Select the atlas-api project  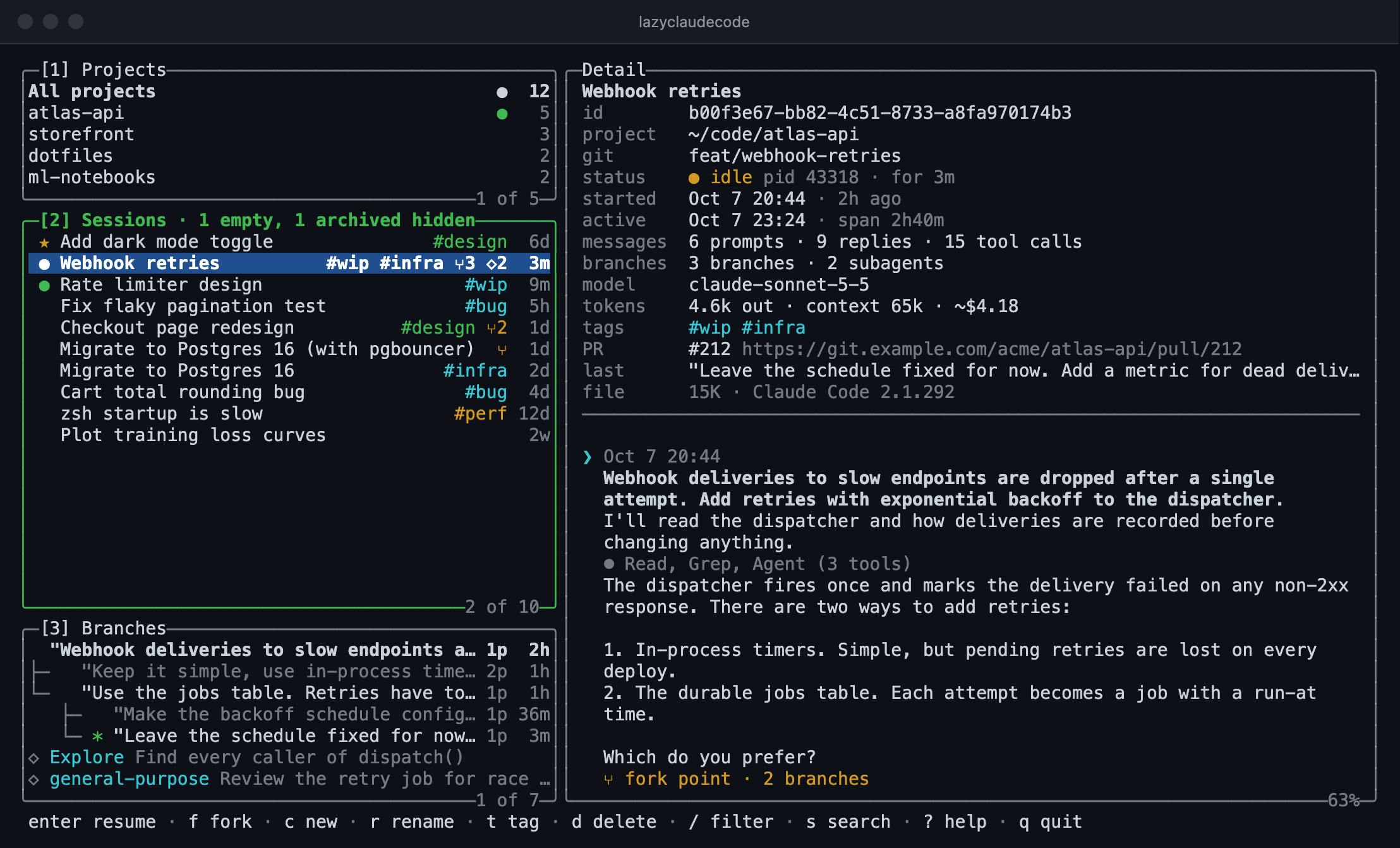pyautogui.click(x=289, y=114)
